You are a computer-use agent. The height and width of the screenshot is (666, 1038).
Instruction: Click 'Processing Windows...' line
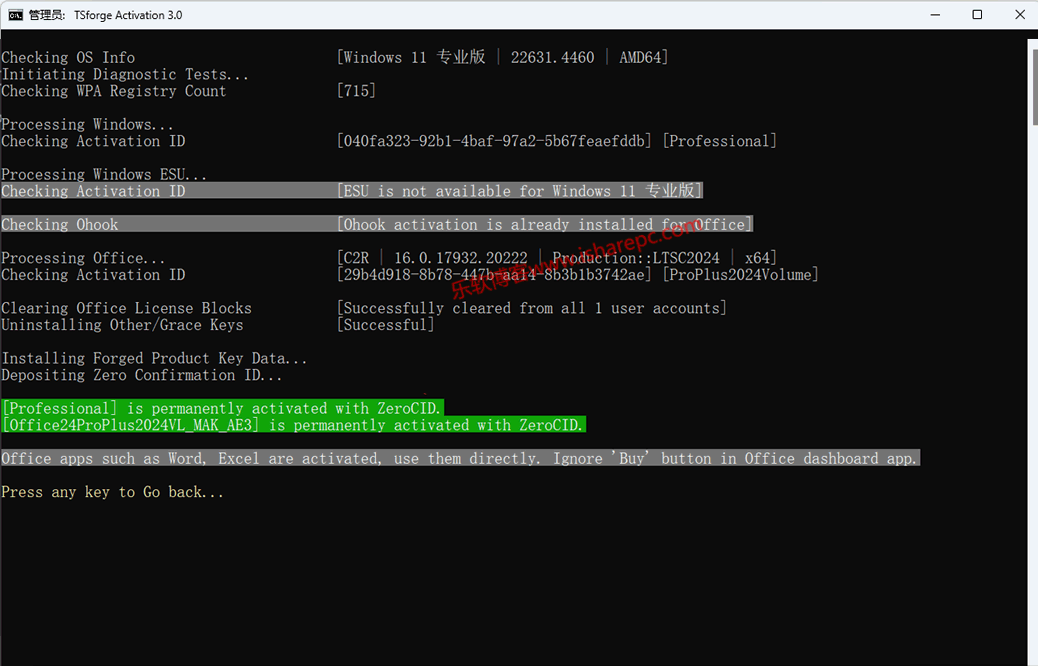(x=87, y=124)
